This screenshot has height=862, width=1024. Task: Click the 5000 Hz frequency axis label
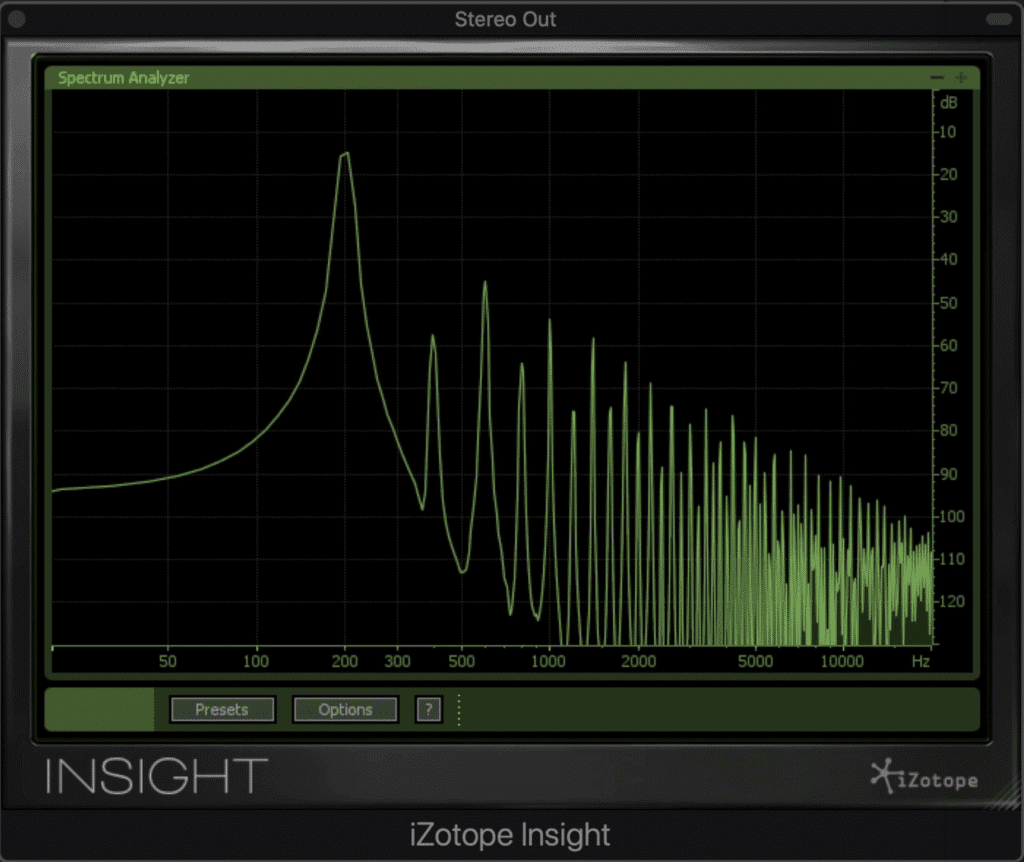(756, 662)
